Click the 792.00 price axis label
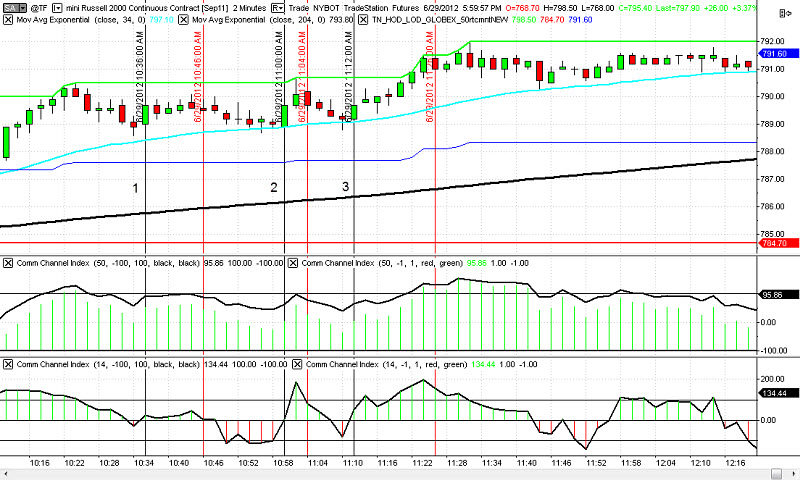 (771, 41)
